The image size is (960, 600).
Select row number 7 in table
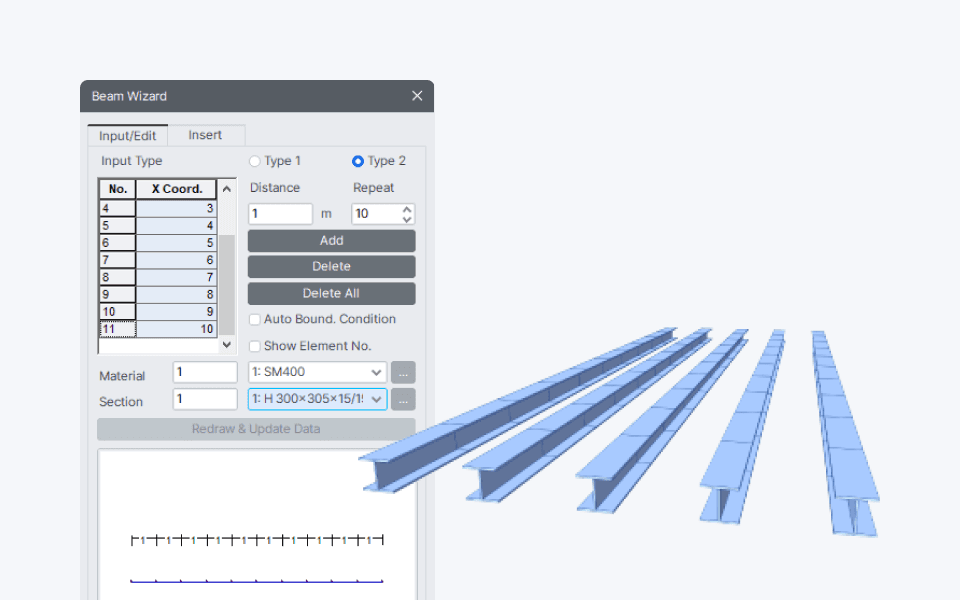[117, 260]
